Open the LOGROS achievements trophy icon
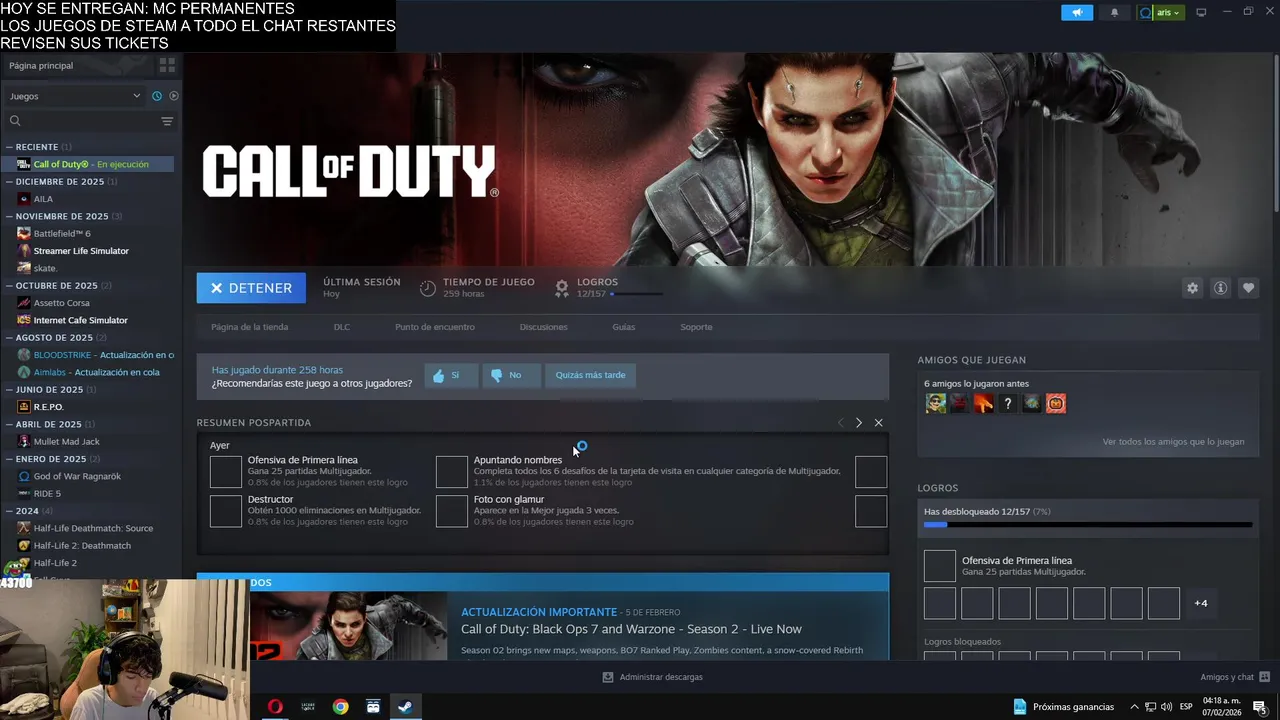The image size is (1280, 720). [x=562, y=288]
